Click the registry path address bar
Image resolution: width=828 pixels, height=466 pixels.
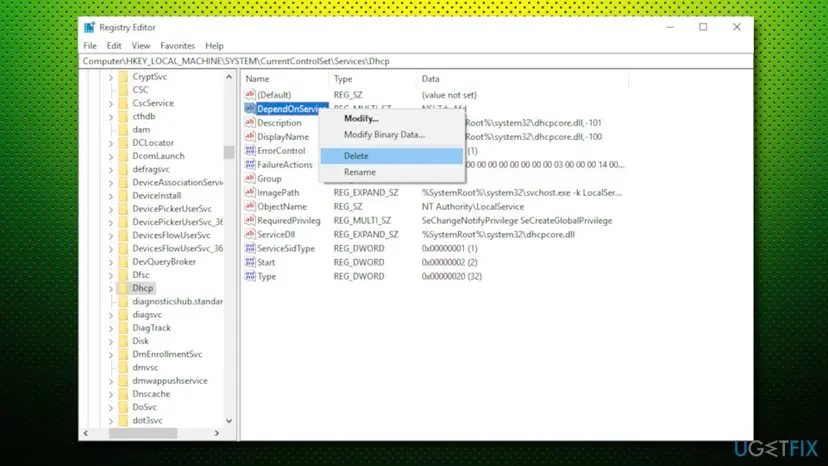[417, 61]
